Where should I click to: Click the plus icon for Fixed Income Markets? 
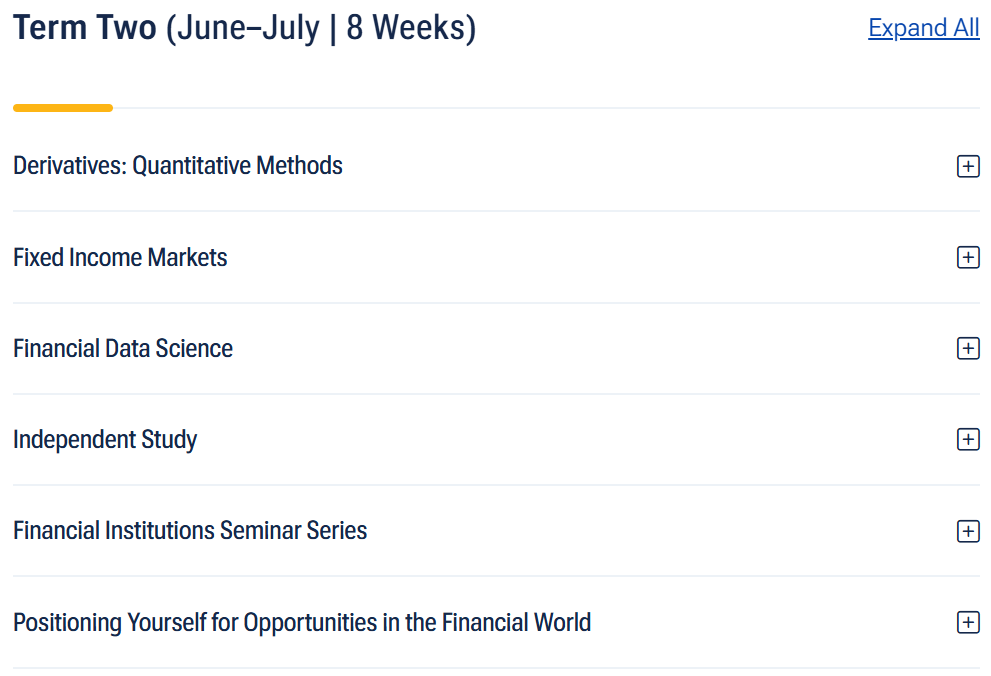point(968,257)
